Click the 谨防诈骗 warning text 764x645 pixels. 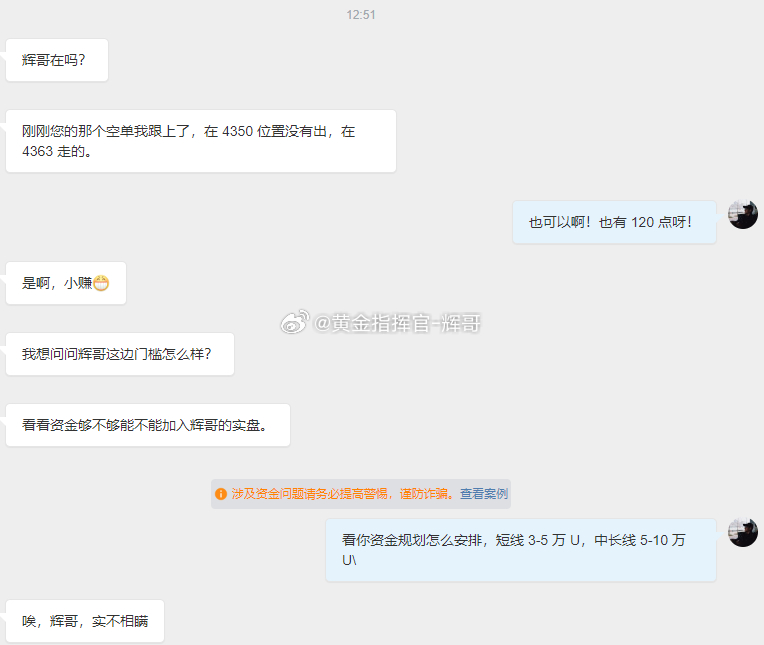tap(423, 494)
